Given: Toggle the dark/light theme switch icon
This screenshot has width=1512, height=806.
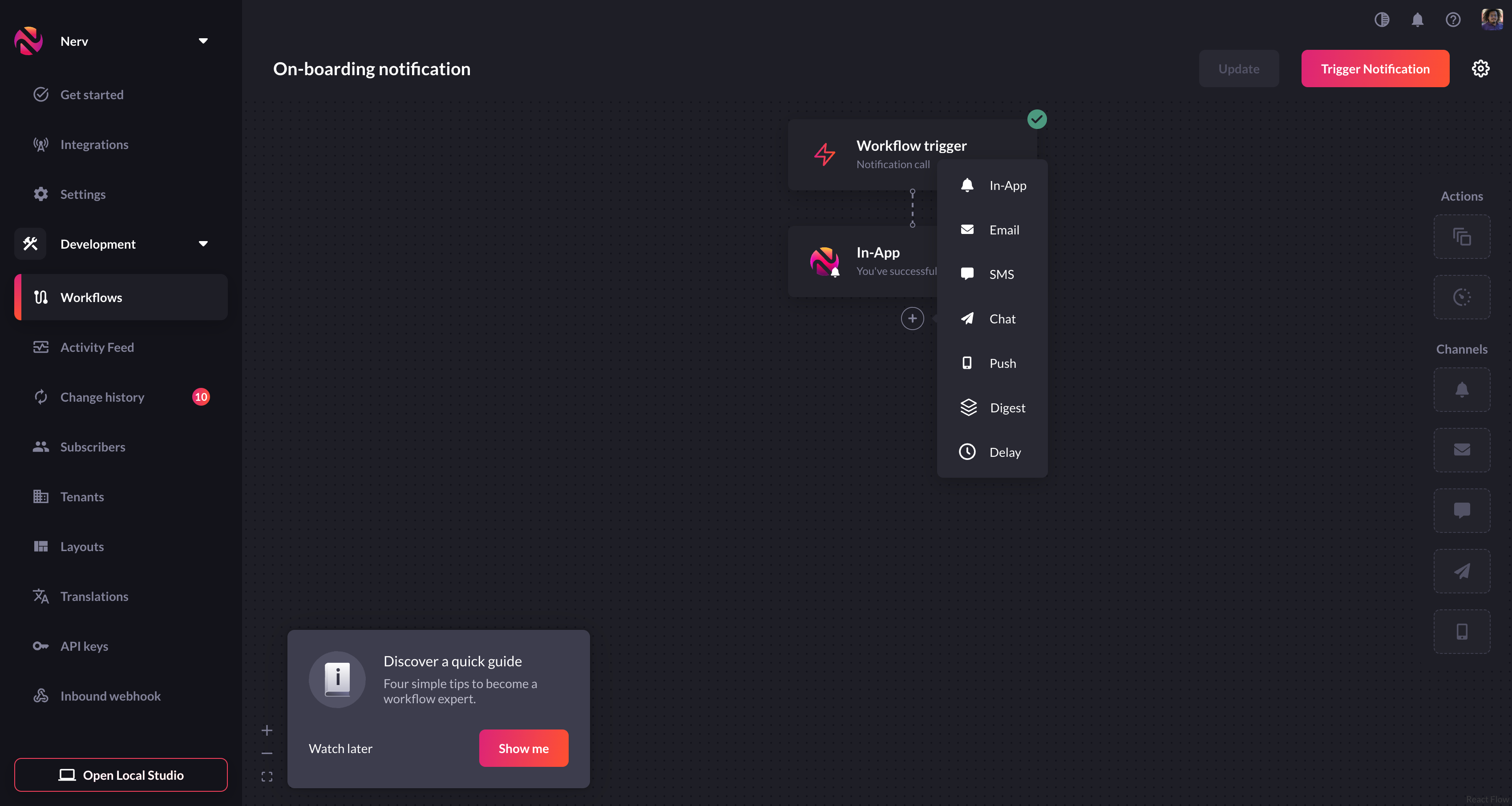Looking at the screenshot, I should click(1382, 20).
